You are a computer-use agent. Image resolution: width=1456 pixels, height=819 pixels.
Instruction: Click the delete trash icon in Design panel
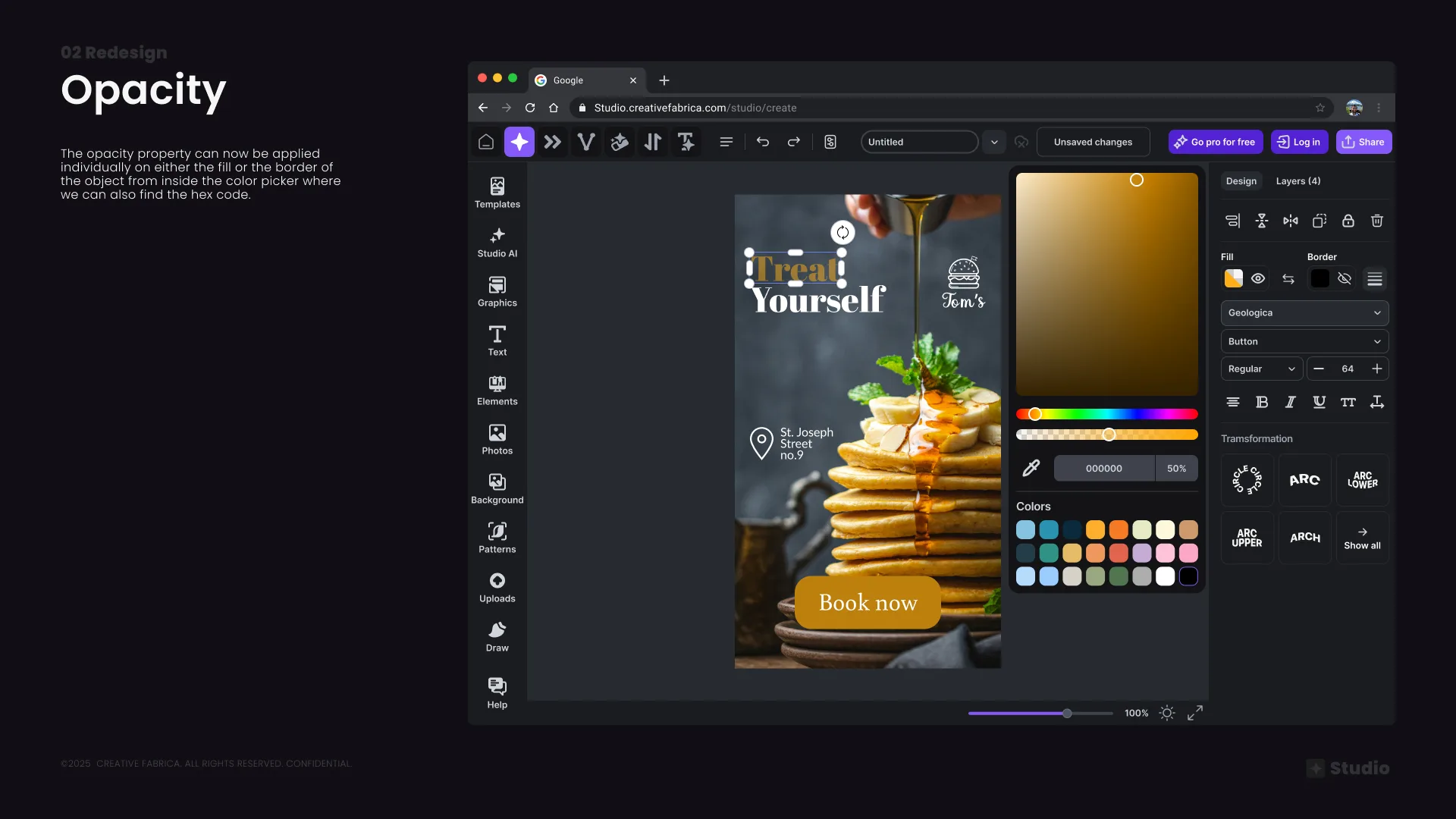click(1377, 221)
